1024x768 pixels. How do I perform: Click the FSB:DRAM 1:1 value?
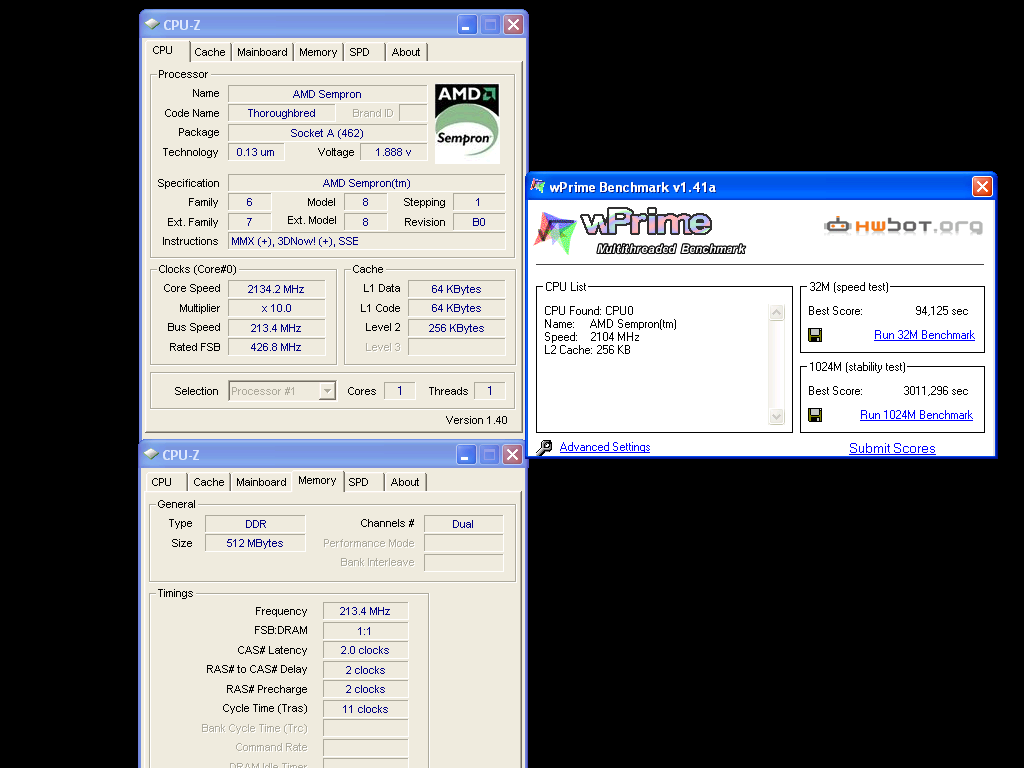[365, 631]
